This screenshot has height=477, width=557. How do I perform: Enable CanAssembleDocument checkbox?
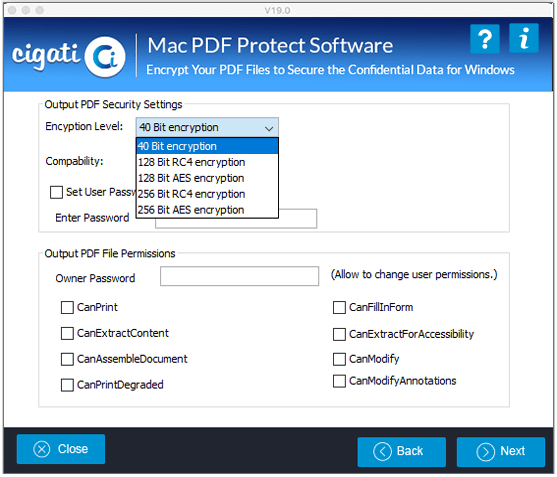[67, 359]
